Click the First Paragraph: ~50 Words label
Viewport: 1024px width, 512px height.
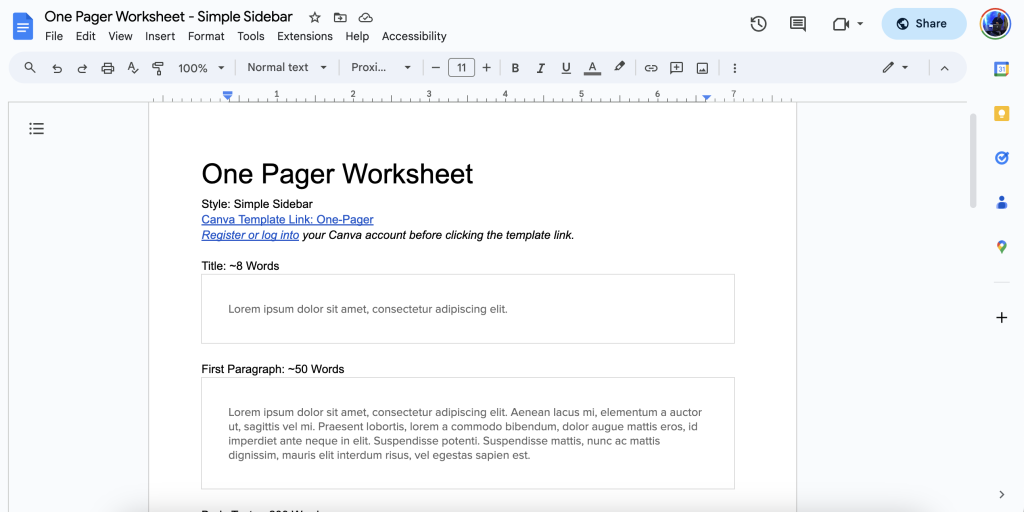pos(273,369)
